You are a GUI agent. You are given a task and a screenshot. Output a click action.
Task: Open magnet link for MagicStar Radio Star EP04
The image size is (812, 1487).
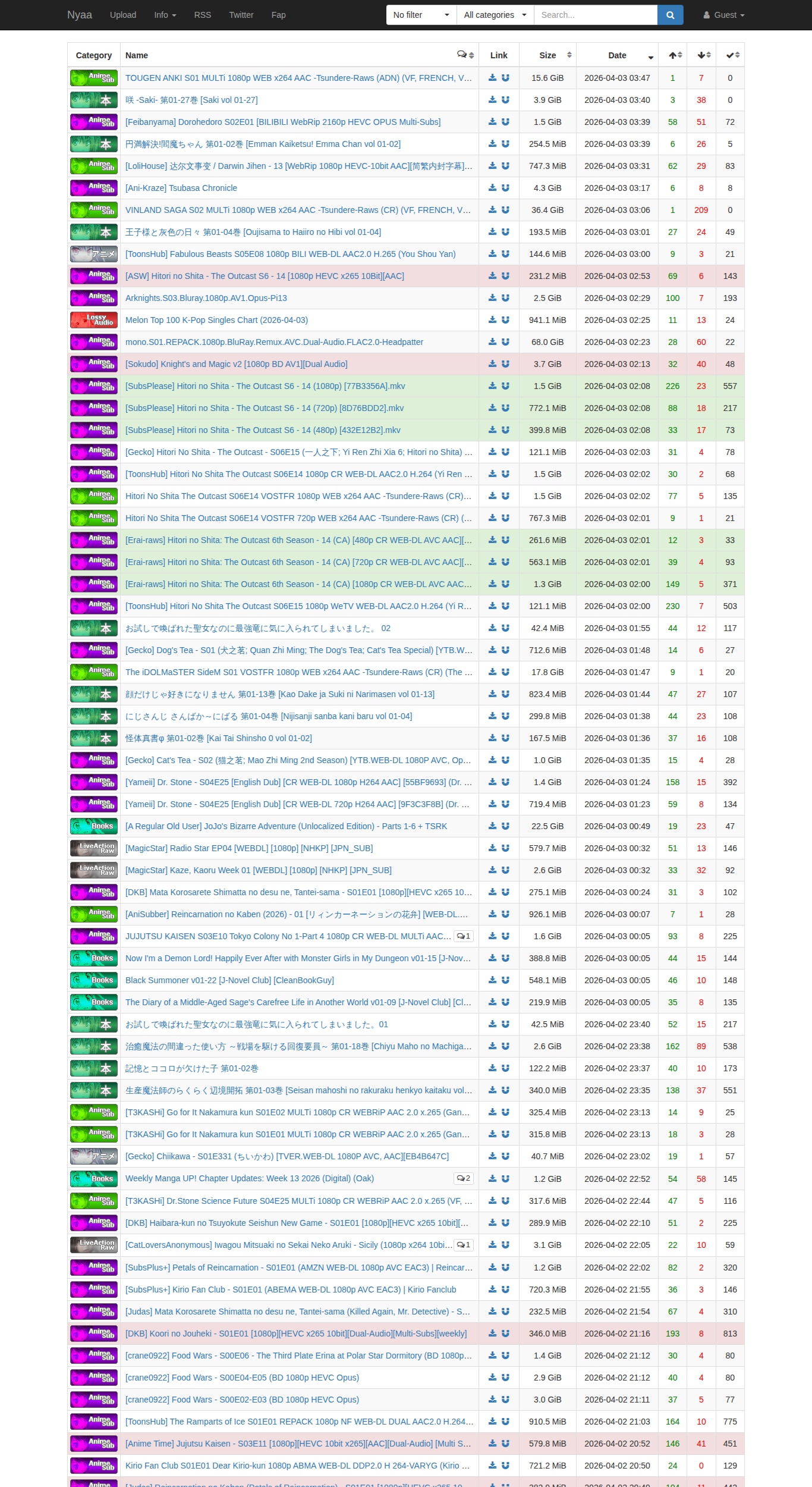505,848
